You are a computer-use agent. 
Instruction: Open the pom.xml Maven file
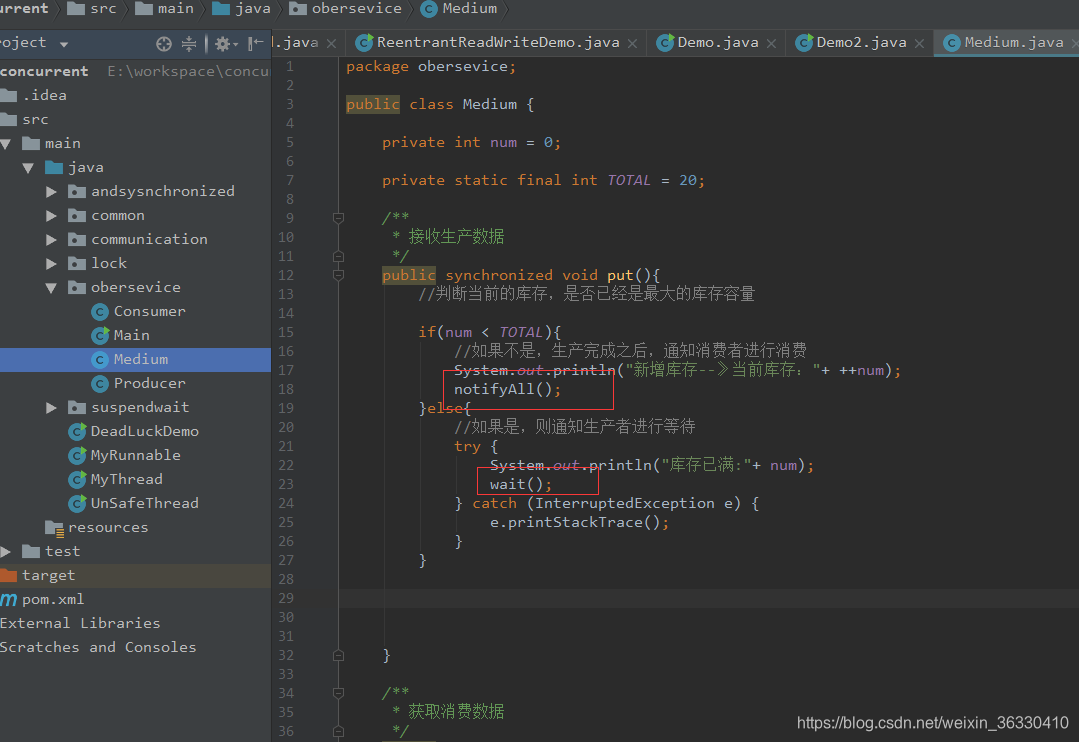[x=43, y=600]
